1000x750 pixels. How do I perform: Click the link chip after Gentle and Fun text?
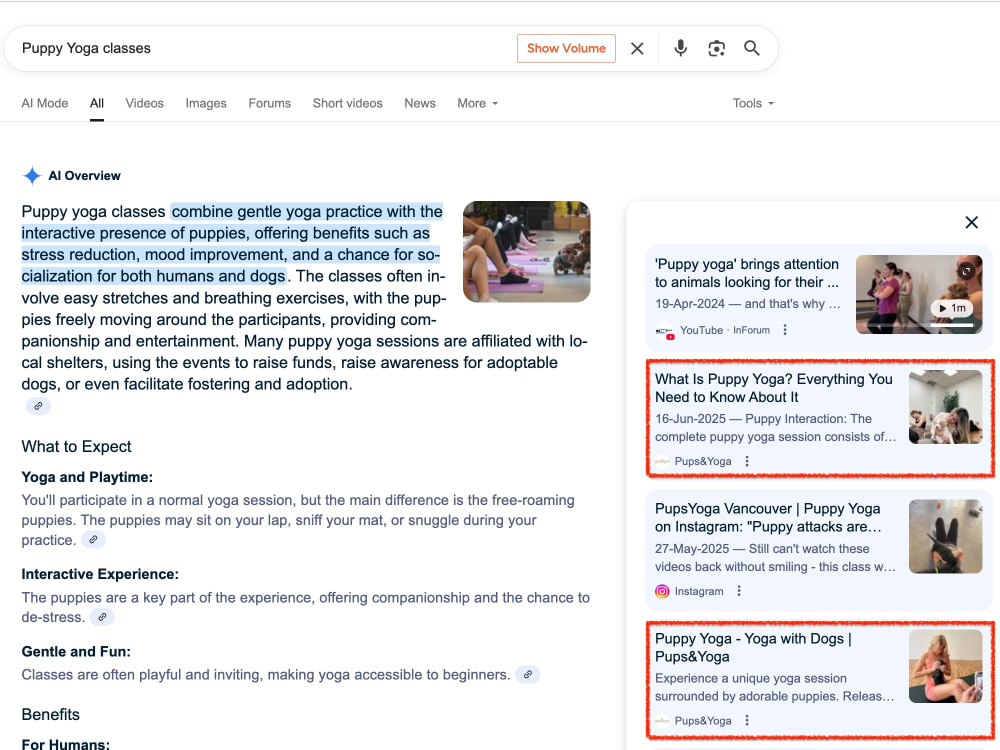[x=527, y=674]
